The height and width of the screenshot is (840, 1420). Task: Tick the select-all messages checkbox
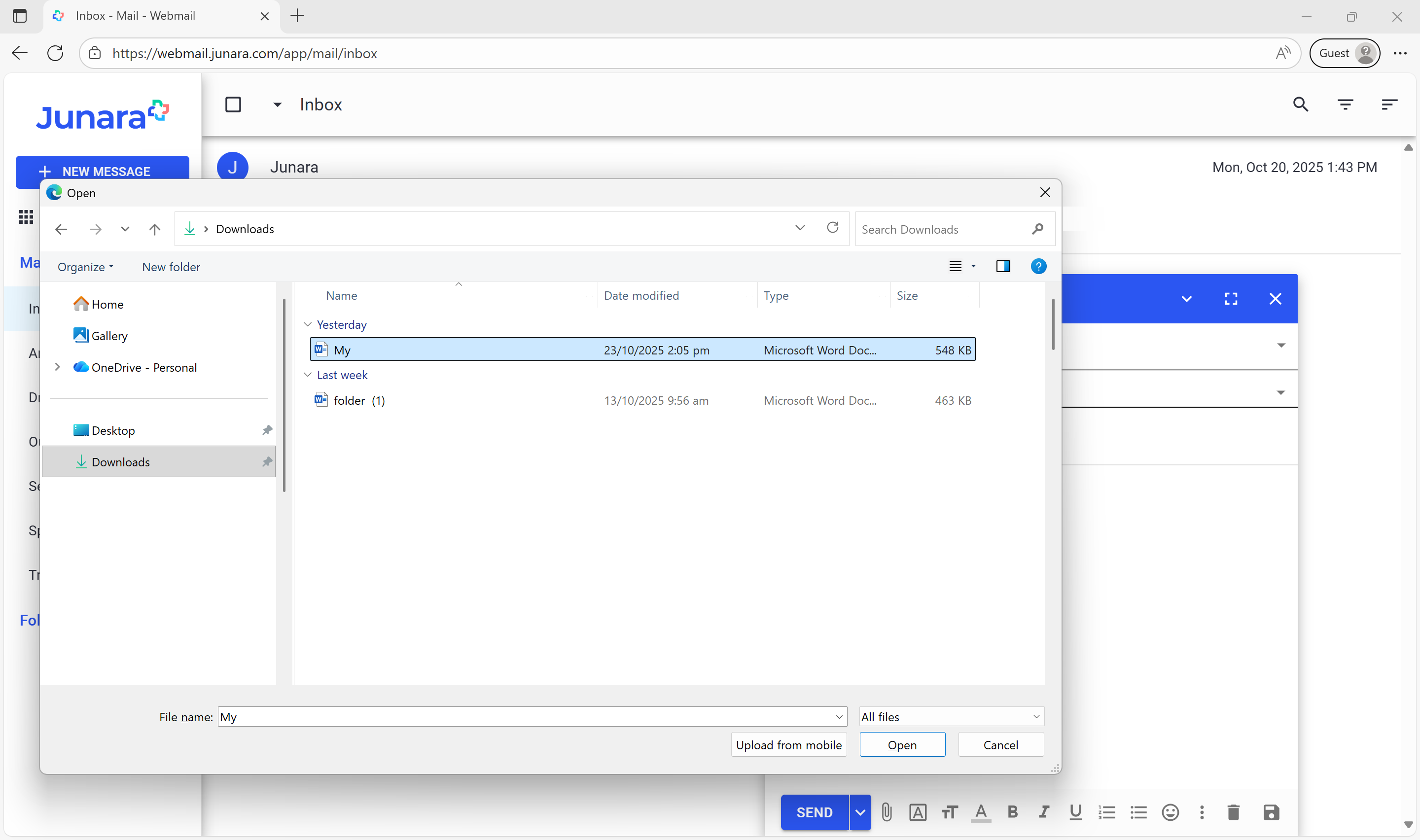pos(233,105)
